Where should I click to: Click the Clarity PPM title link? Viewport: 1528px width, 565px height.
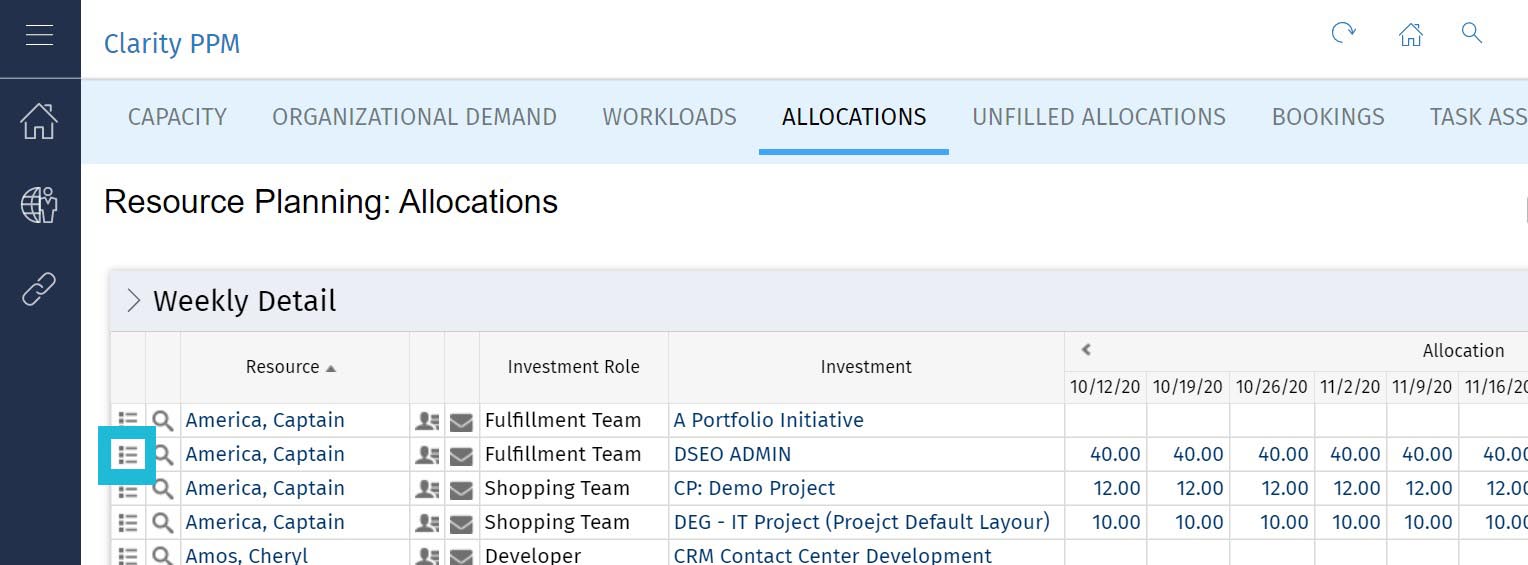pyautogui.click(x=172, y=44)
